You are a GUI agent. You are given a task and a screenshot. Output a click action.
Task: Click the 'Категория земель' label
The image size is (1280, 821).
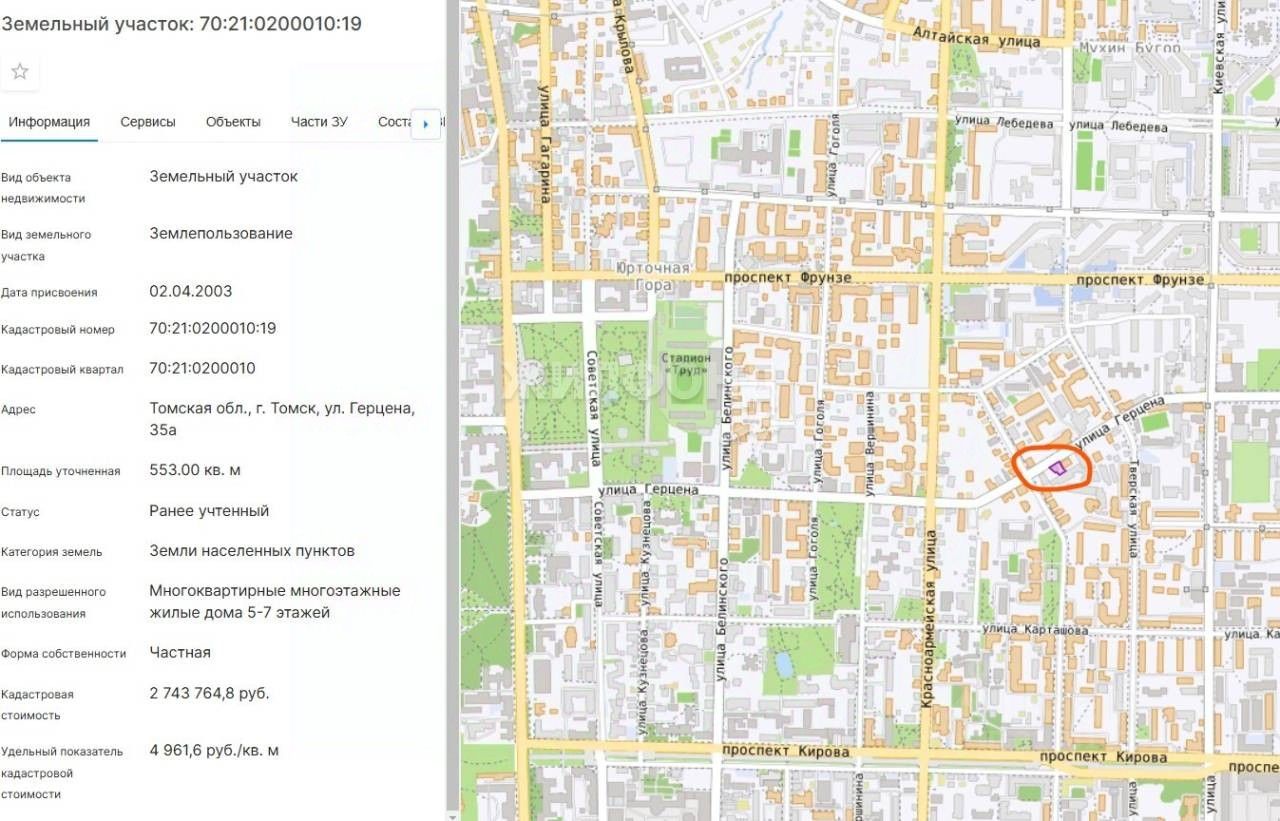(x=51, y=552)
